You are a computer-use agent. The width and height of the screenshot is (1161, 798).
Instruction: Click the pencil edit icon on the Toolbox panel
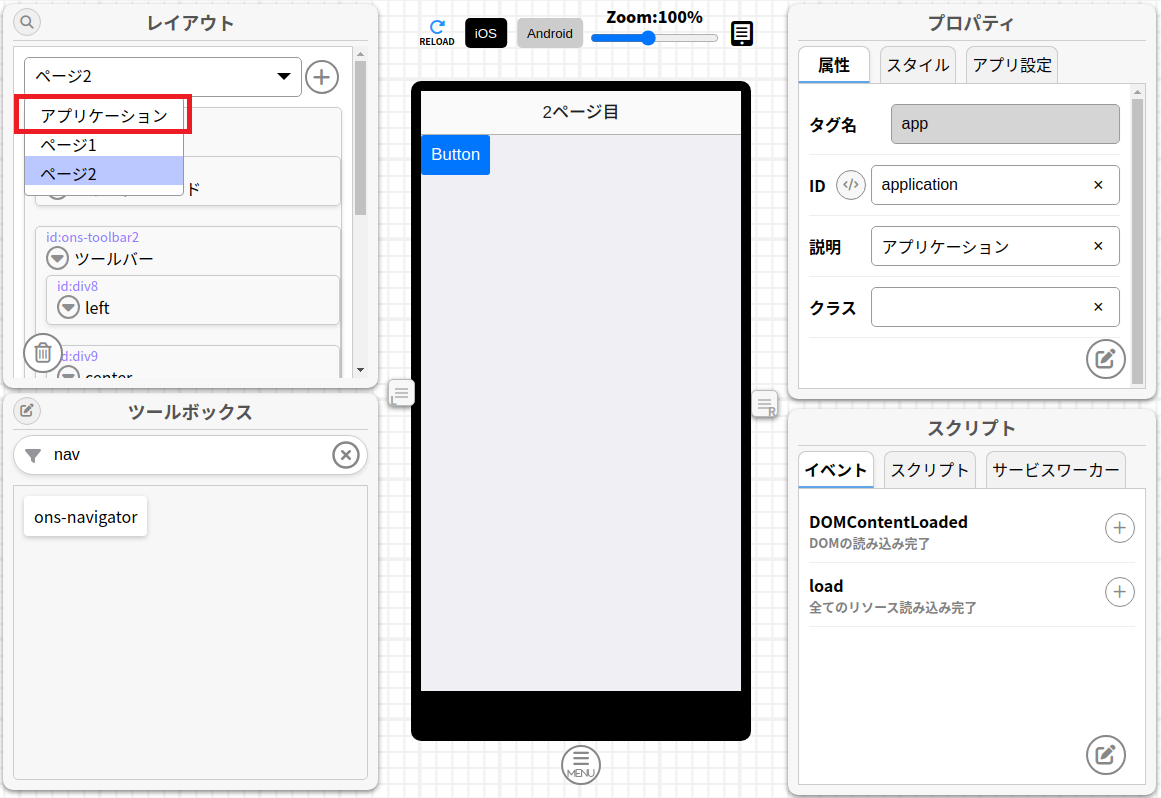tap(27, 411)
